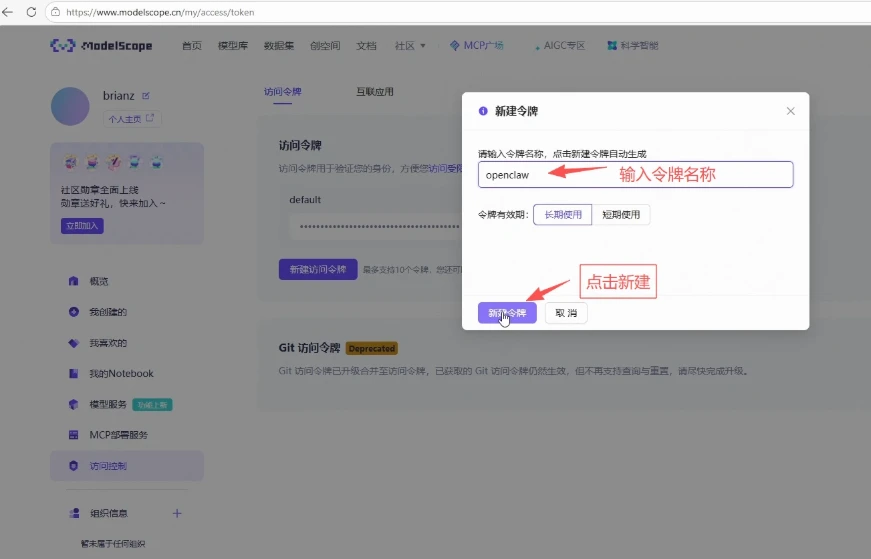Image resolution: width=871 pixels, height=559 pixels.
Task: Reload the page with the refresh icon
Action: tap(31, 12)
